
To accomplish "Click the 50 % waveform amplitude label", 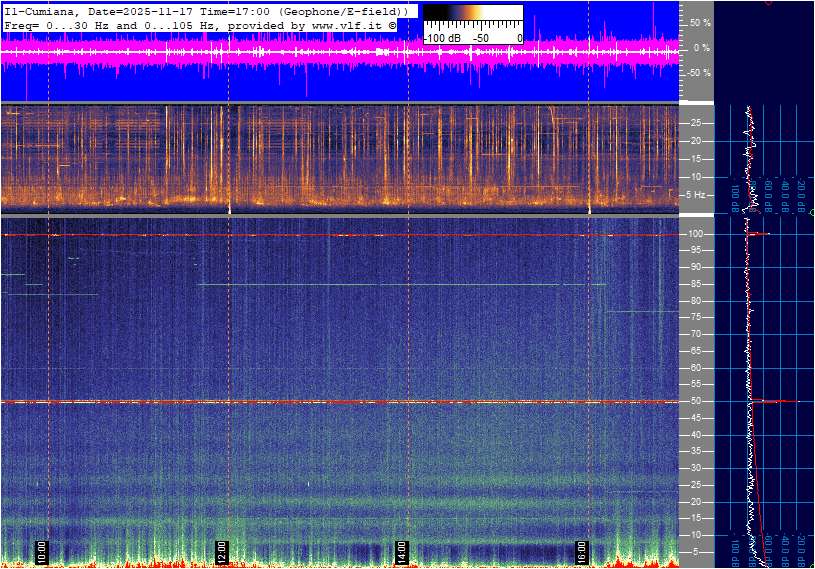I will (x=700, y=22).
